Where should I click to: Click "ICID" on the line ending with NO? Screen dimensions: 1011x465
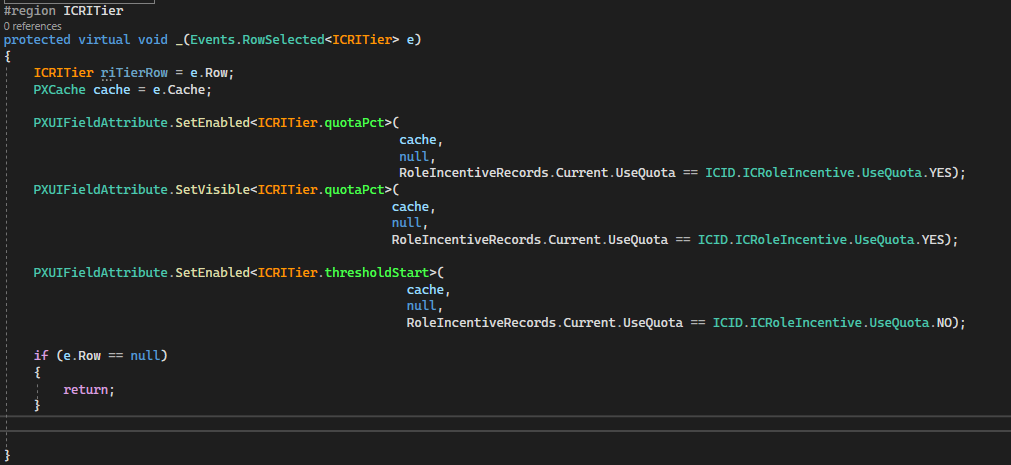click(727, 322)
